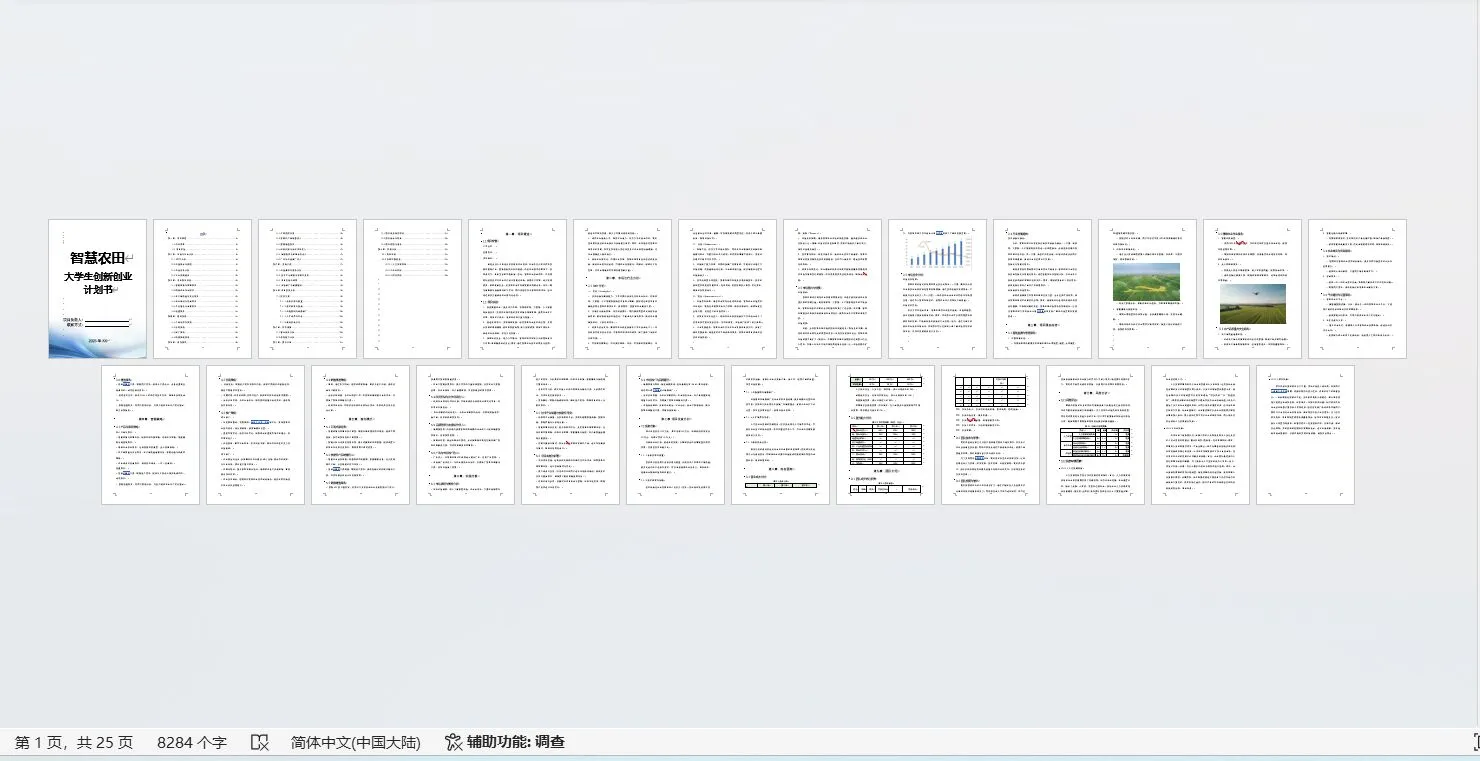This screenshot has height=761, width=1480.
Task: Click the cover title 智慧农田
Action: 98,258
